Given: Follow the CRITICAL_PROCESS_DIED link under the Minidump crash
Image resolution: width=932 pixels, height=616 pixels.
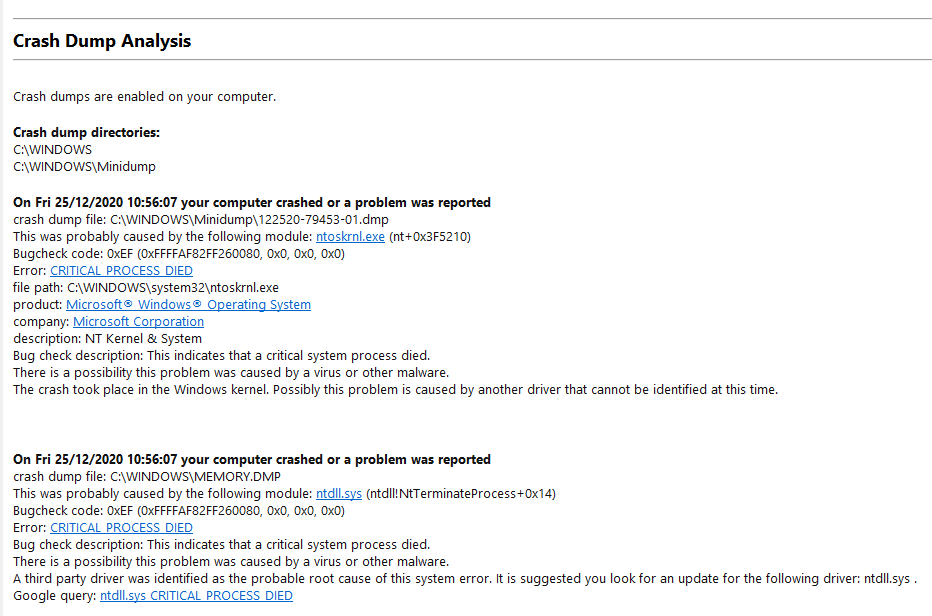Looking at the screenshot, I should [x=121, y=271].
